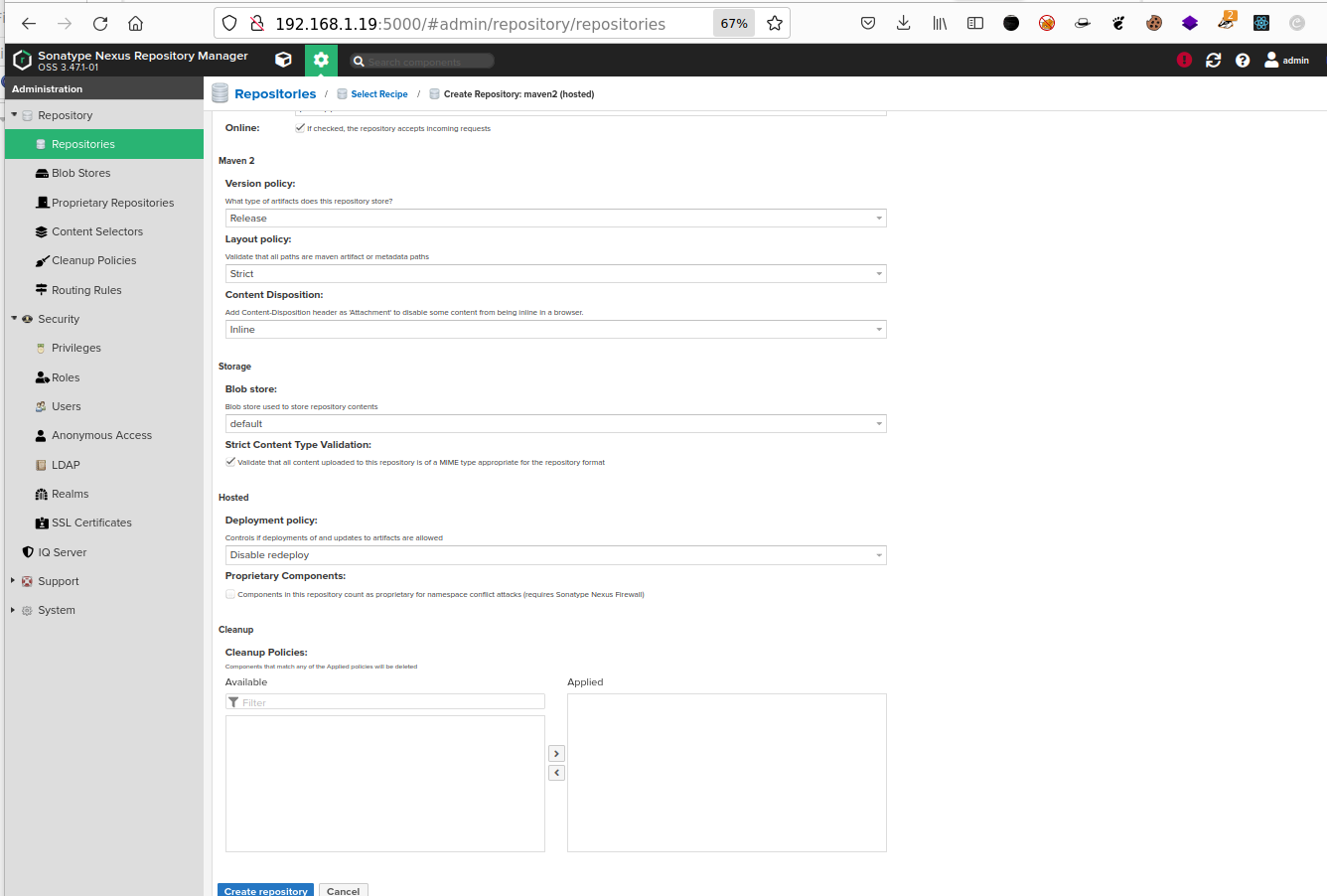
Task: Select Repositories in the sidebar
Action: [104, 144]
